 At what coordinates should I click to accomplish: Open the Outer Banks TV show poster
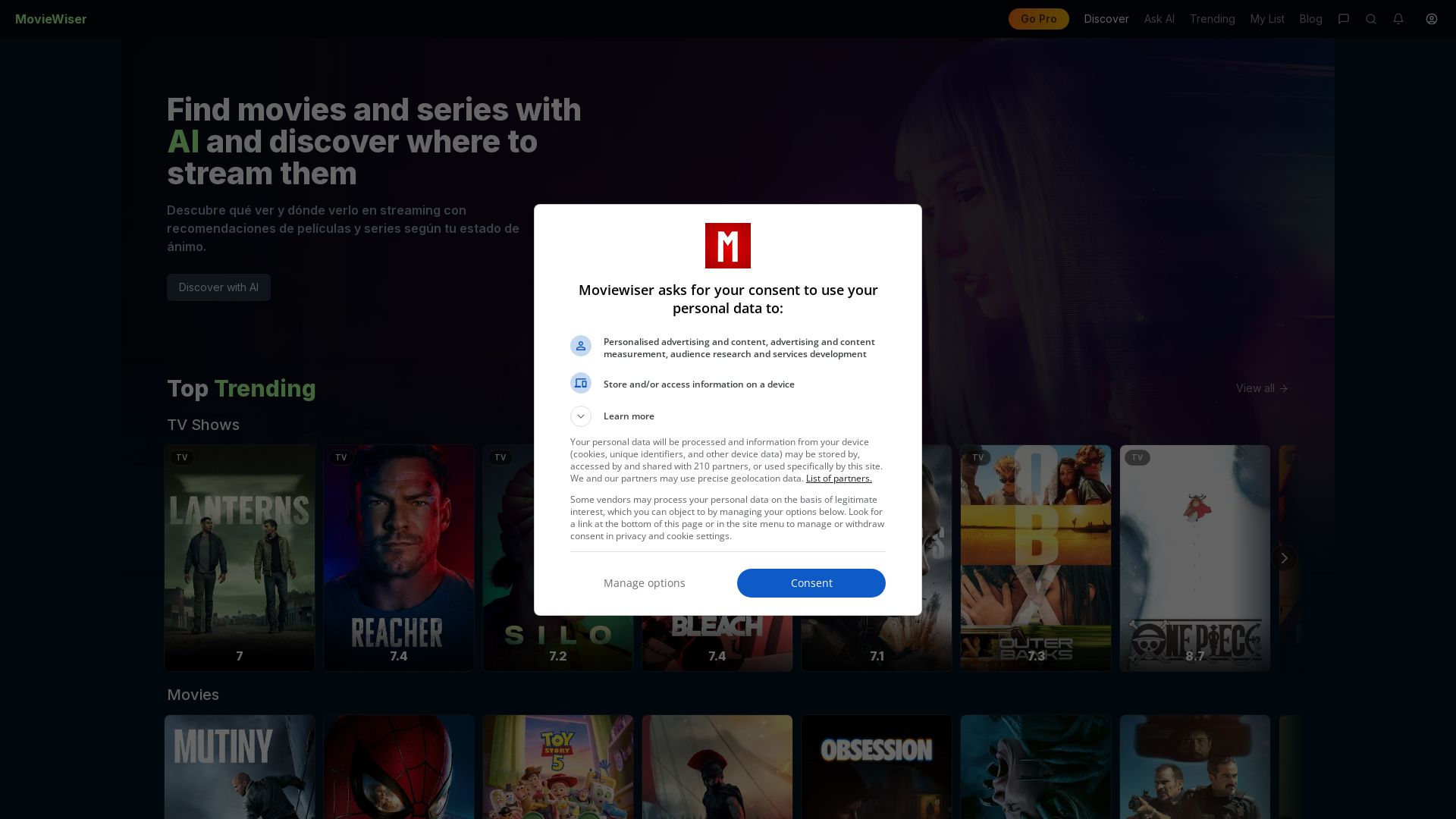click(x=1036, y=558)
